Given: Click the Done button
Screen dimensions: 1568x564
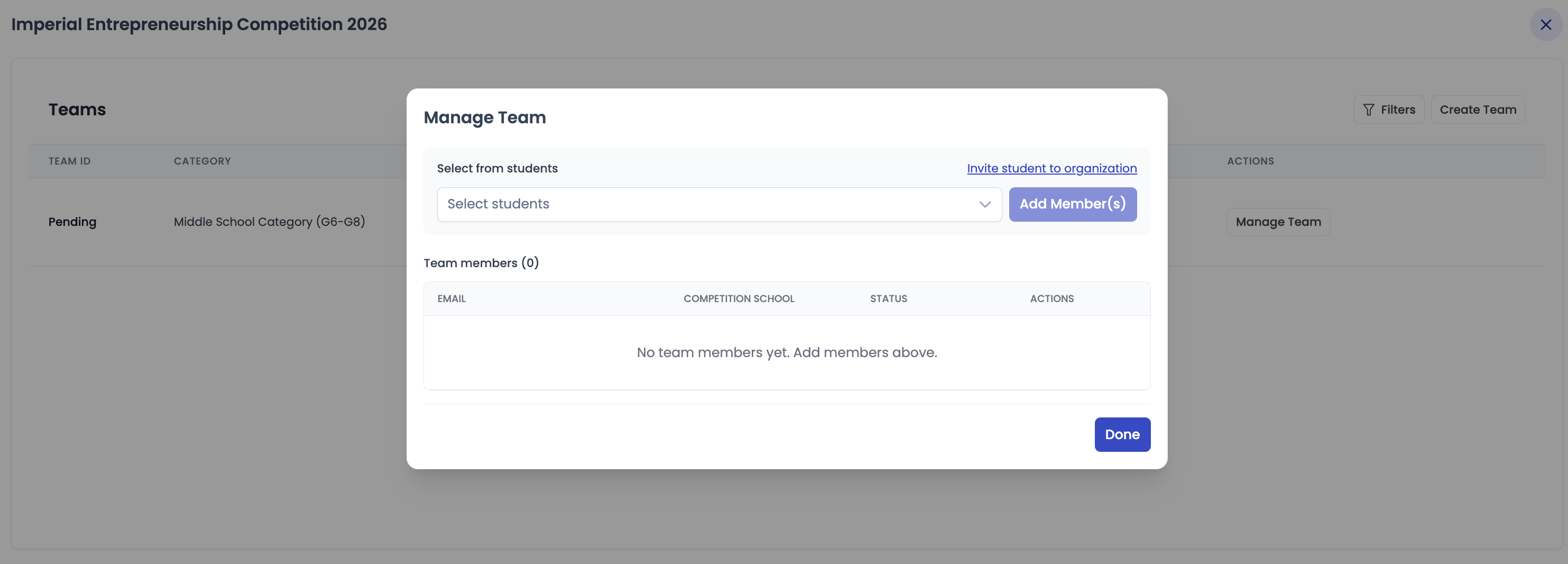Looking at the screenshot, I should (1122, 435).
